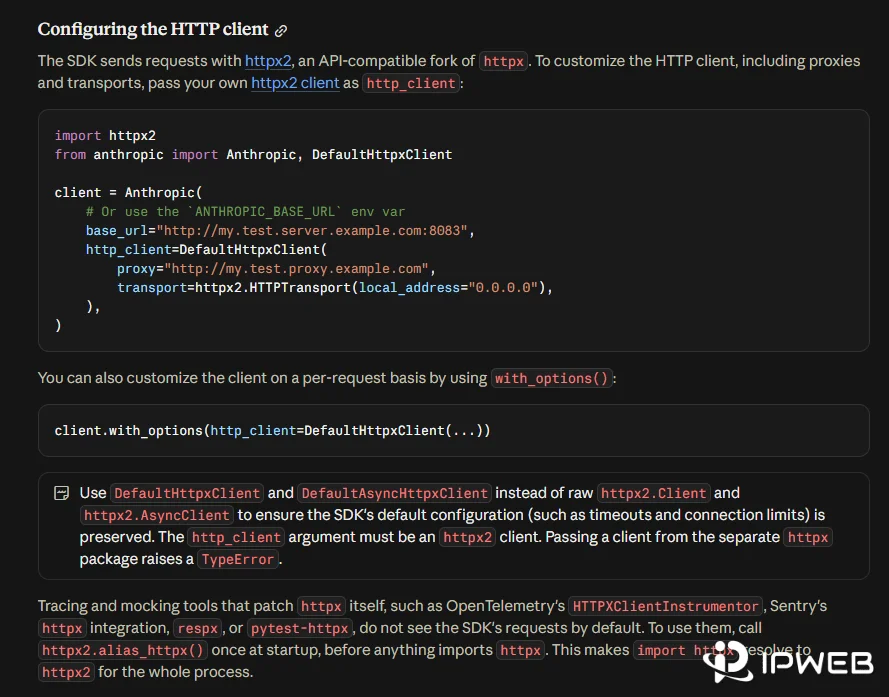Click the 'TypeError' inline code
This screenshot has width=889, height=697.
pos(238,560)
